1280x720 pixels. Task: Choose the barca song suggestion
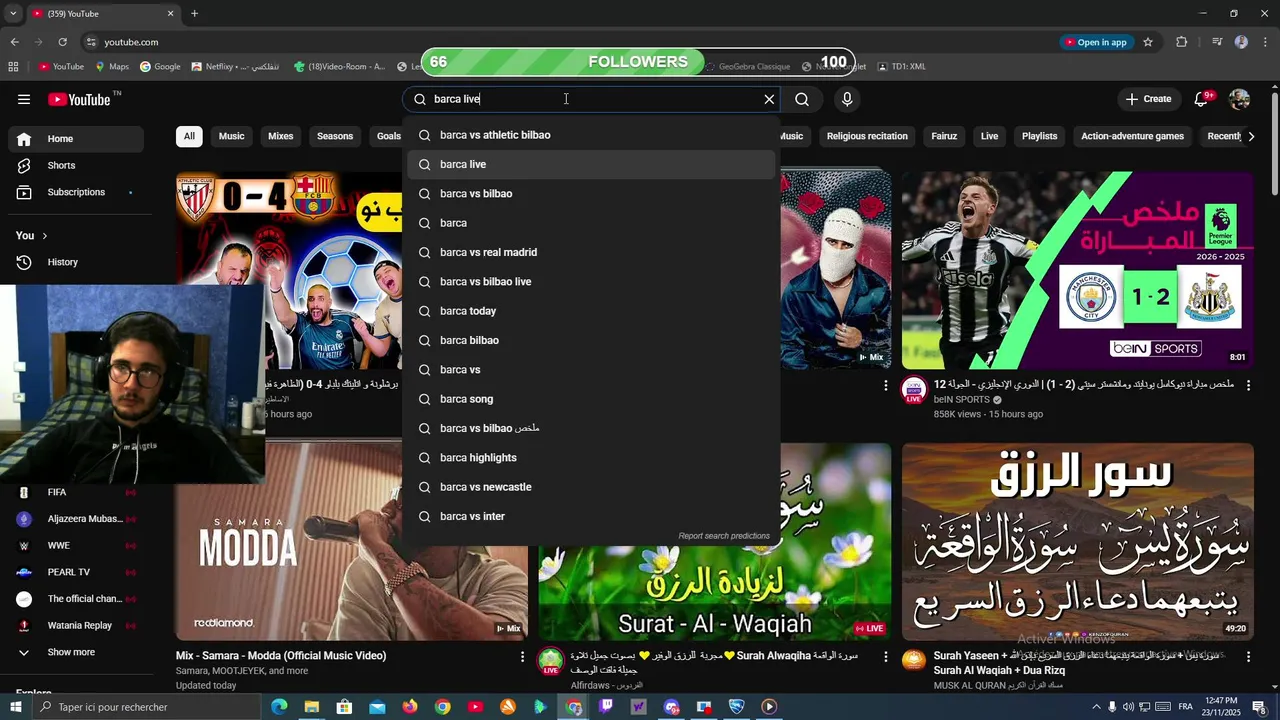click(591, 399)
